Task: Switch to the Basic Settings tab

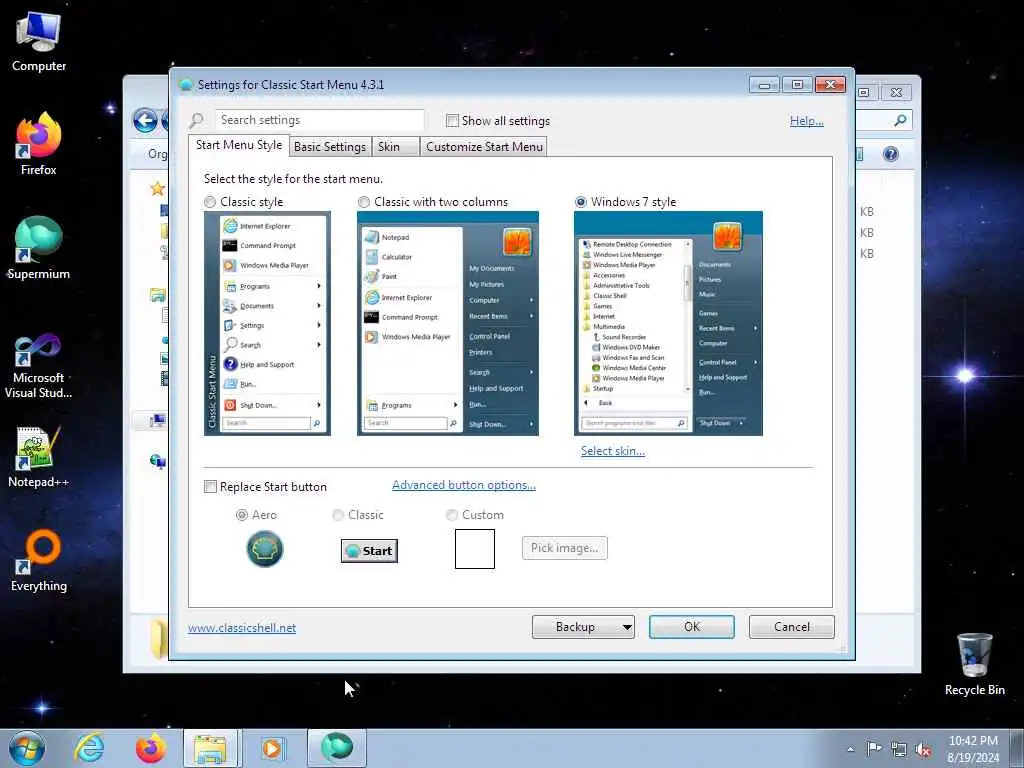Action: pyautogui.click(x=330, y=147)
